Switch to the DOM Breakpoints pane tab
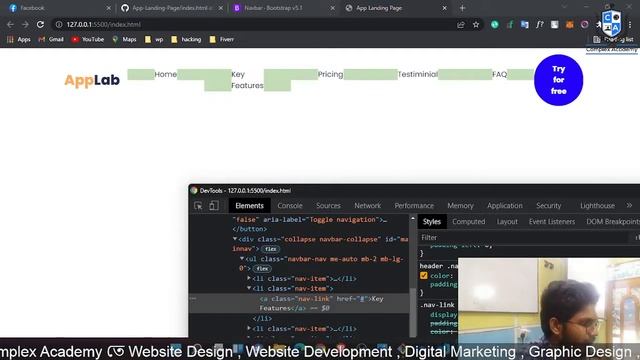This screenshot has width=640, height=360. pyautogui.click(x=612, y=222)
